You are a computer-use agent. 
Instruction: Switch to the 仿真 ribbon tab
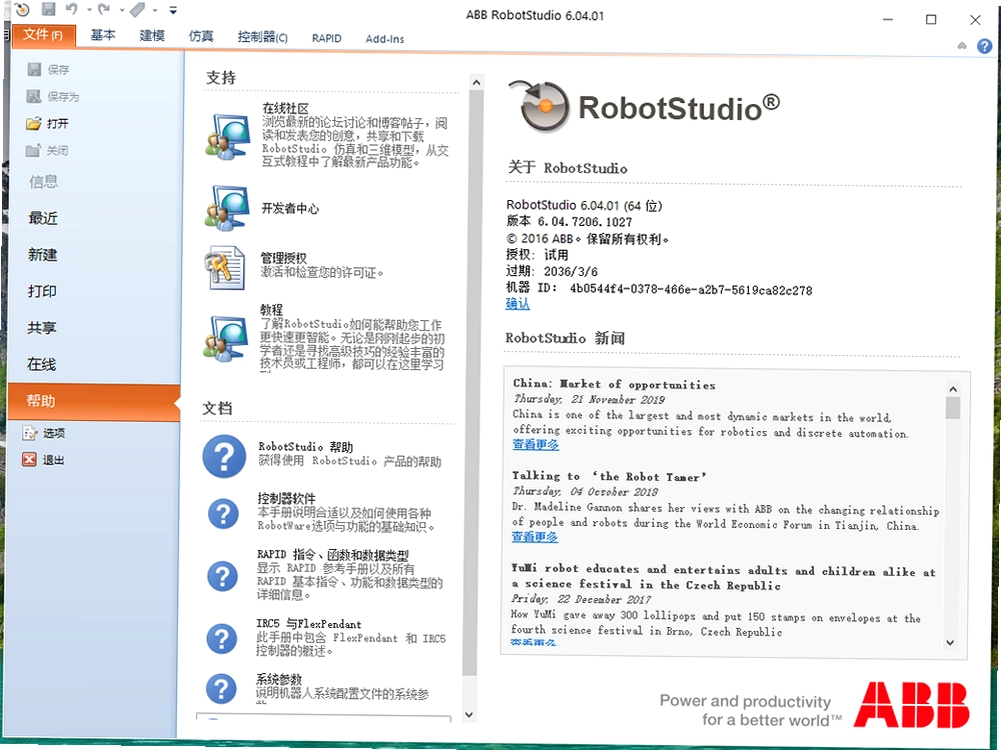tap(201, 36)
